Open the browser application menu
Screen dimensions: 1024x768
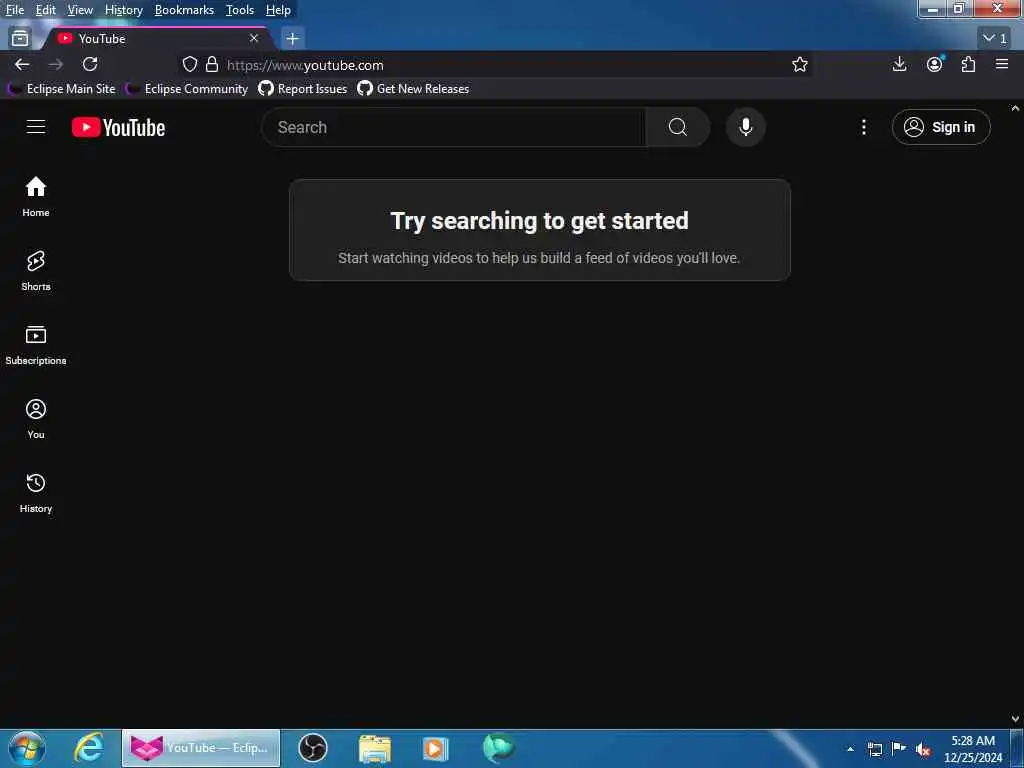pyautogui.click(x=1002, y=64)
